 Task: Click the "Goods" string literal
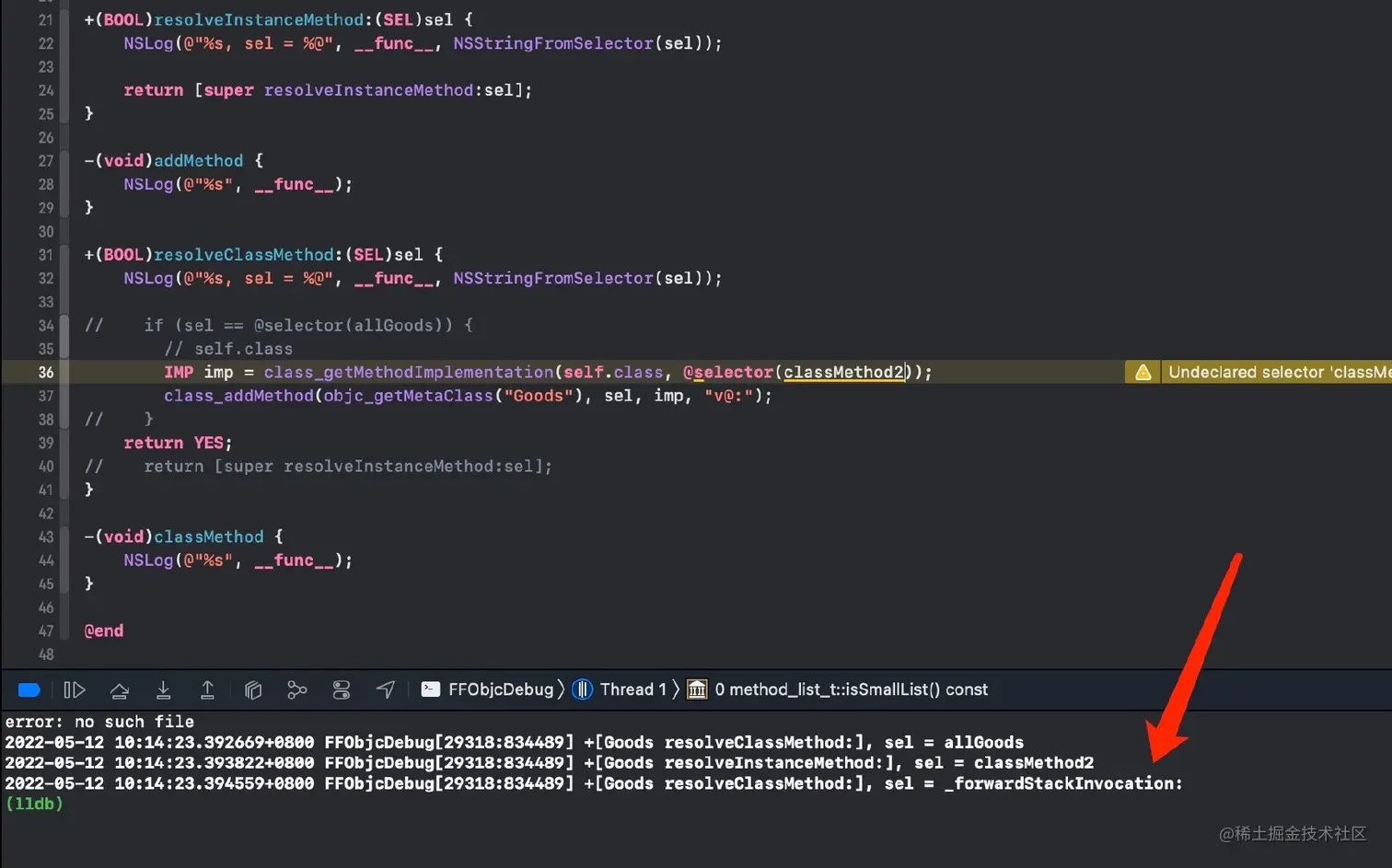(x=539, y=396)
